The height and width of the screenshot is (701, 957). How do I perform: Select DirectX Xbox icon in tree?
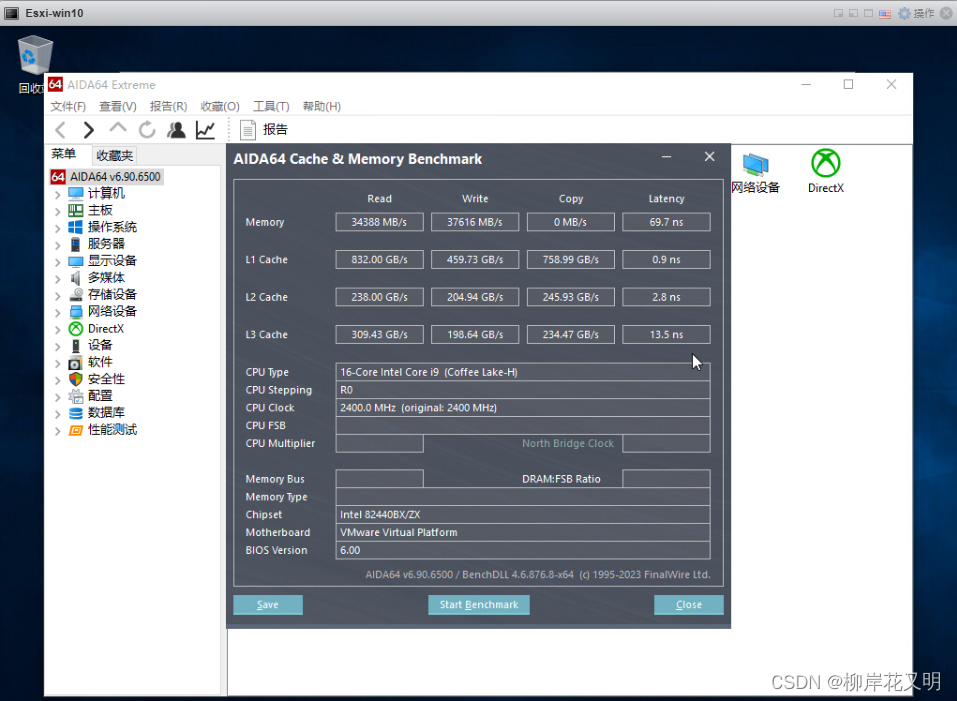click(x=76, y=329)
